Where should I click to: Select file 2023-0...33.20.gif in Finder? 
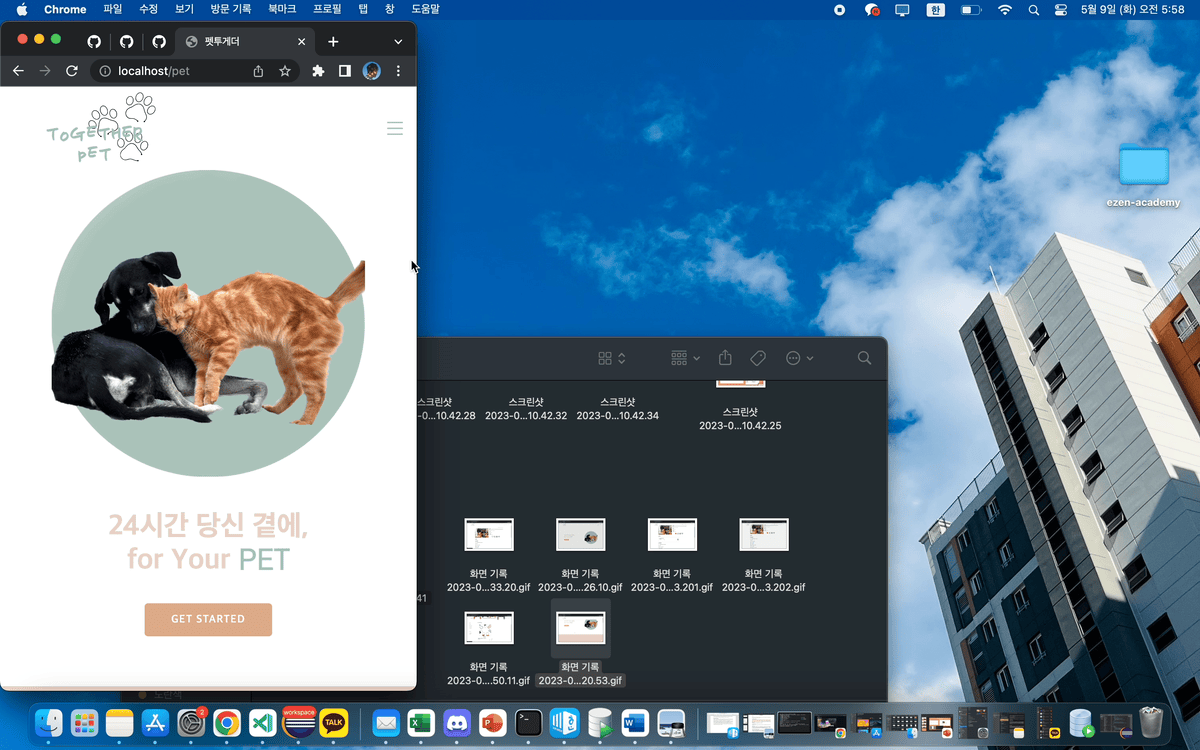tap(489, 555)
